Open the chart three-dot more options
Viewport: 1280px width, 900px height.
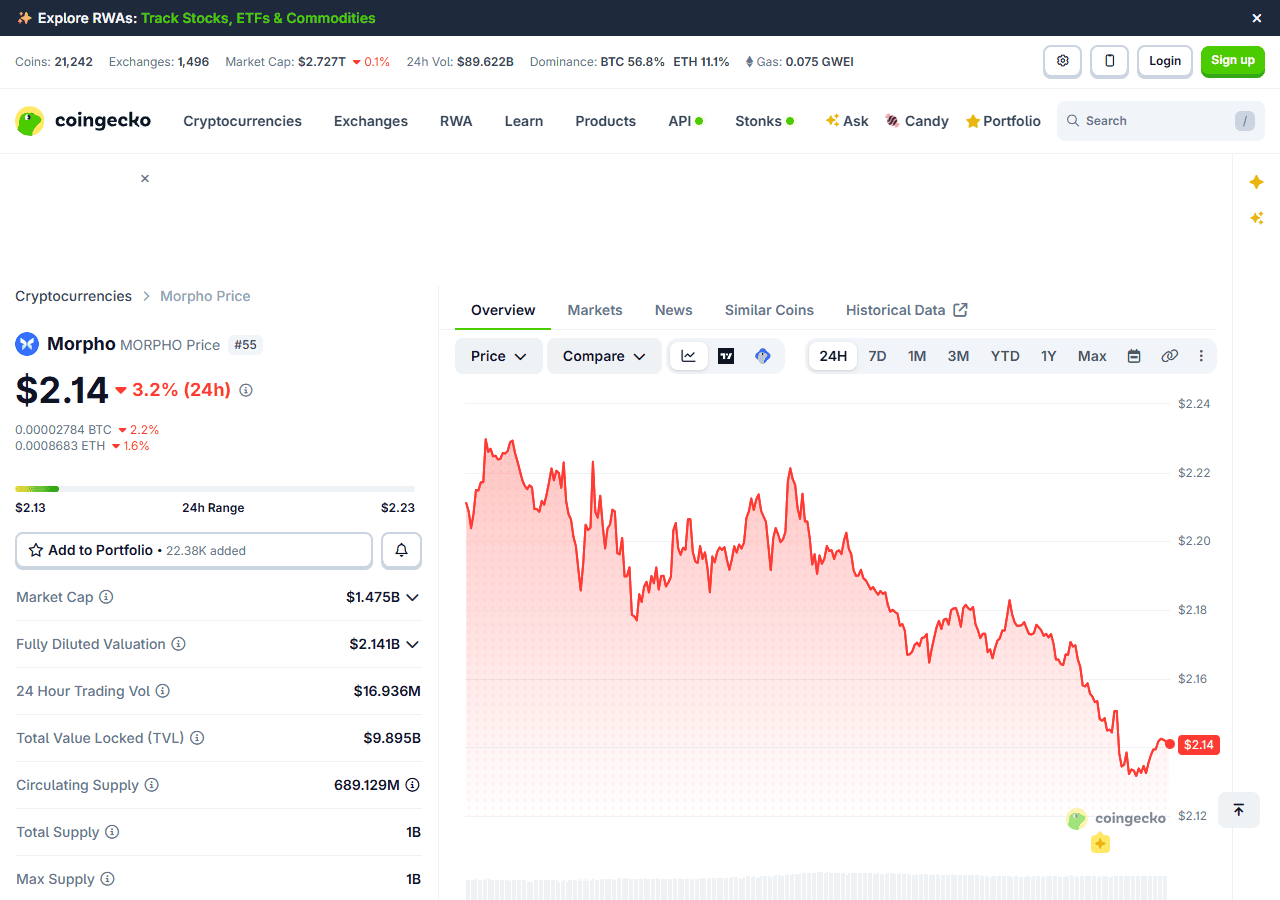(x=1201, y=356)
